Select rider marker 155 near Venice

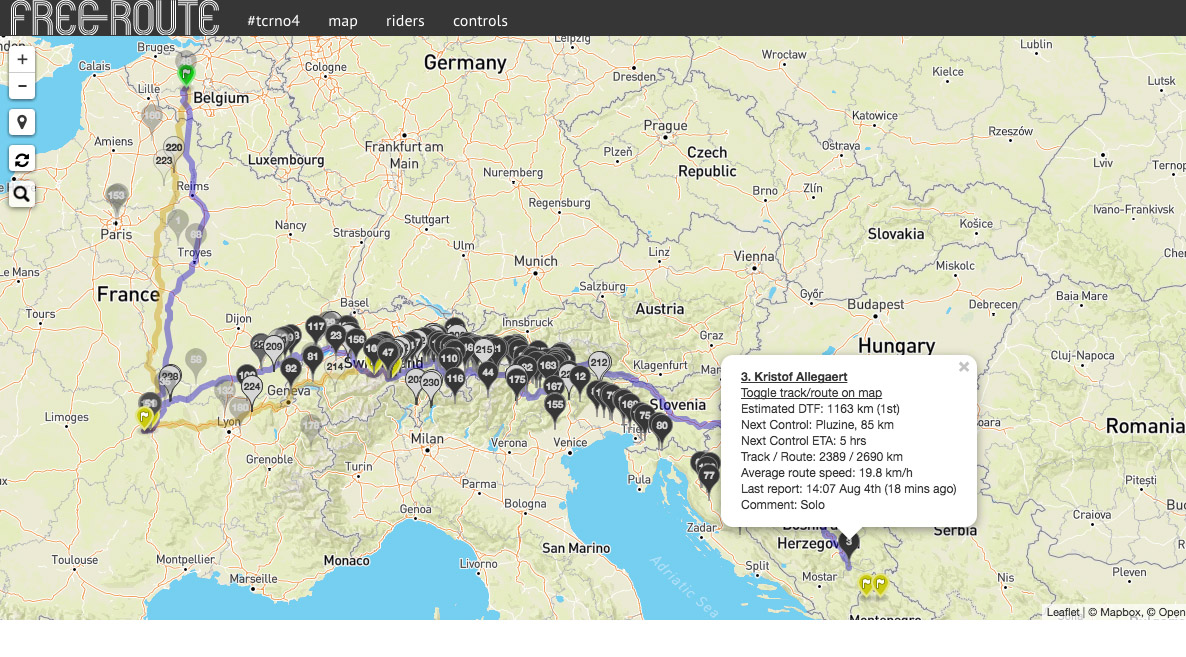tap(555, 406)
